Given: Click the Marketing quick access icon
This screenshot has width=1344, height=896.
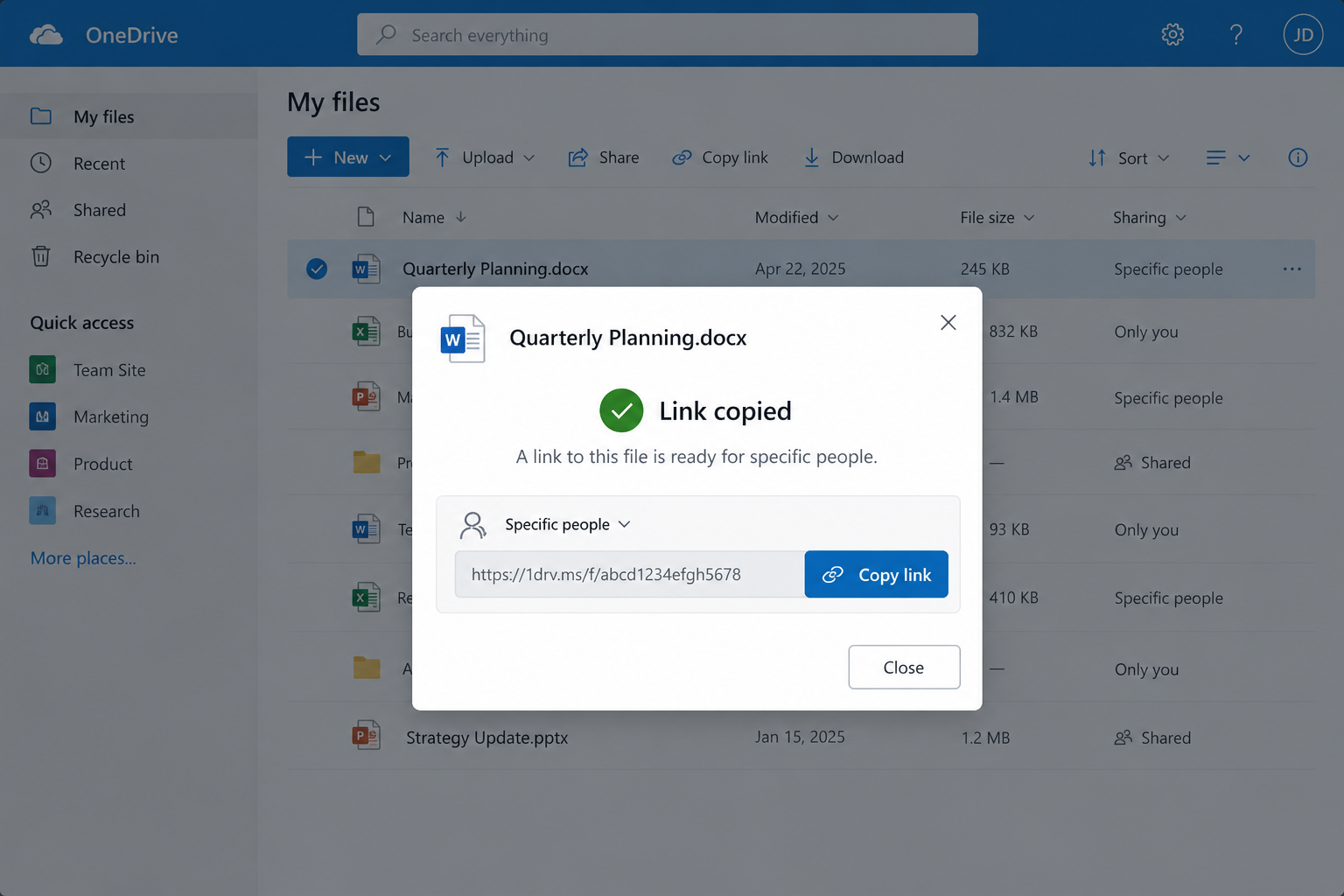Looking at the screenshot, I should (x=42, y=416).
